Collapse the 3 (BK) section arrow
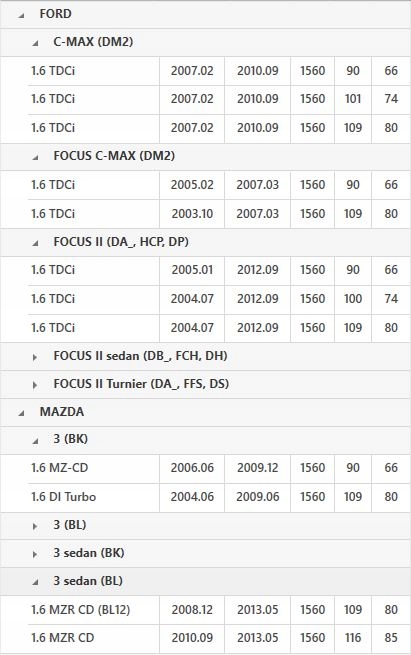 35,441
